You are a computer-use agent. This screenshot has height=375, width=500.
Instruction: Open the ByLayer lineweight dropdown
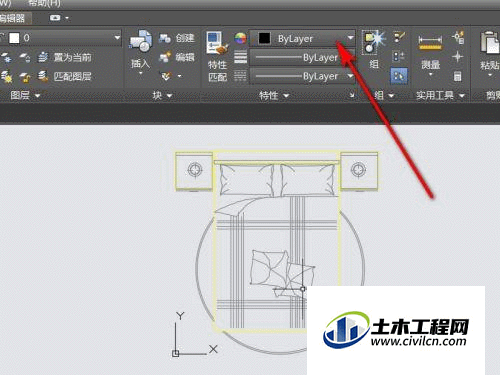302,57
